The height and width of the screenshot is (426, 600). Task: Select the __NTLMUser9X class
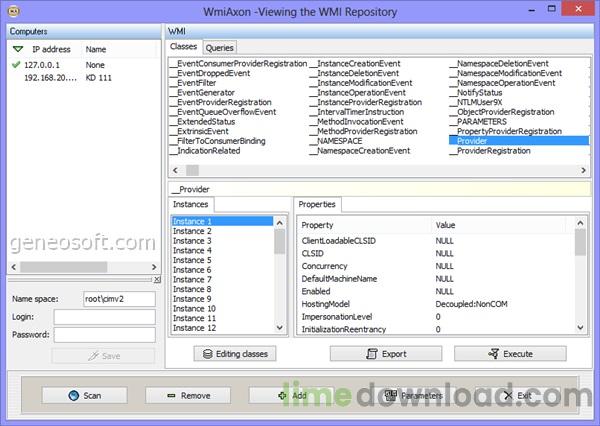[x=476, y=102]
